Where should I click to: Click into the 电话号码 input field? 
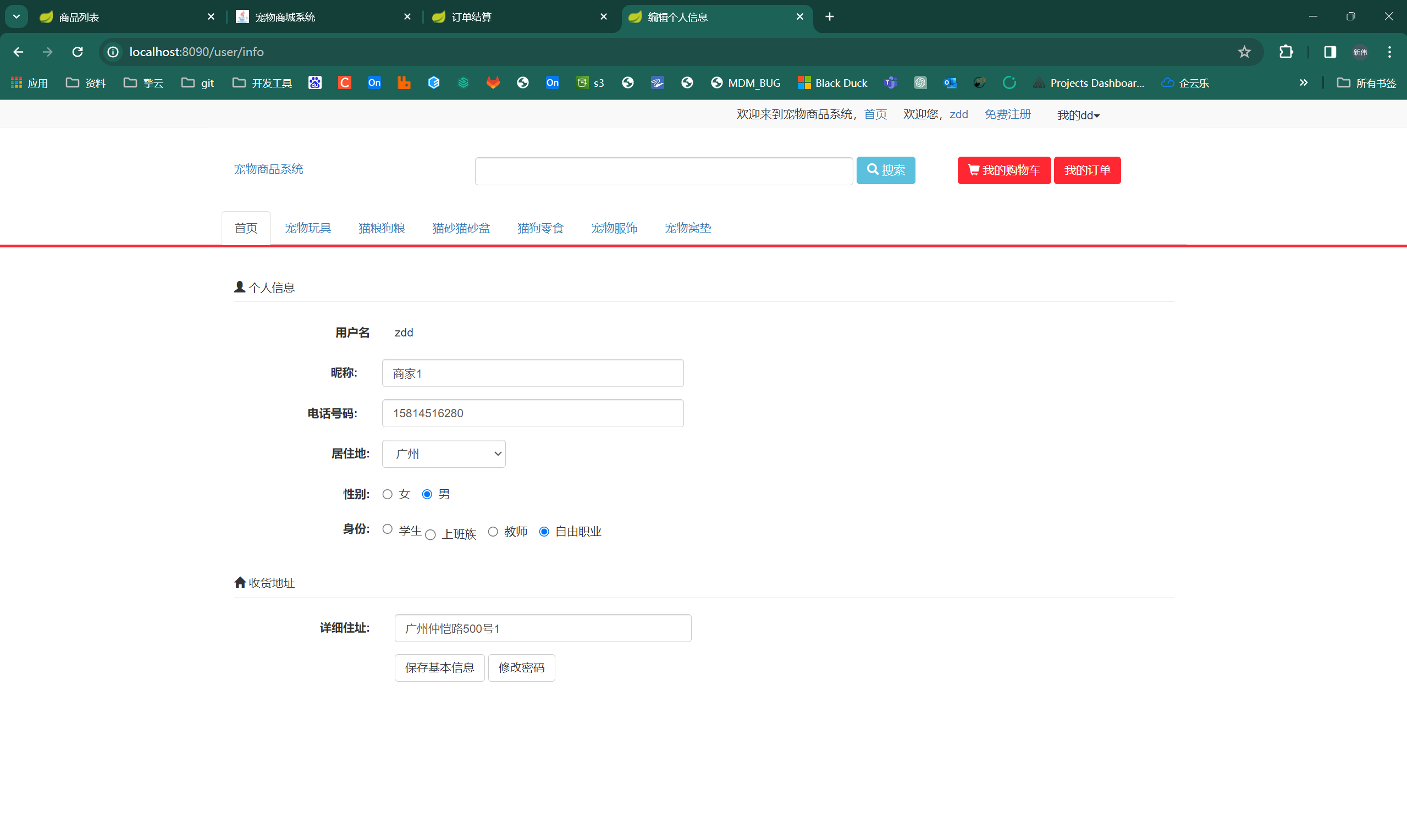[533, 413]
